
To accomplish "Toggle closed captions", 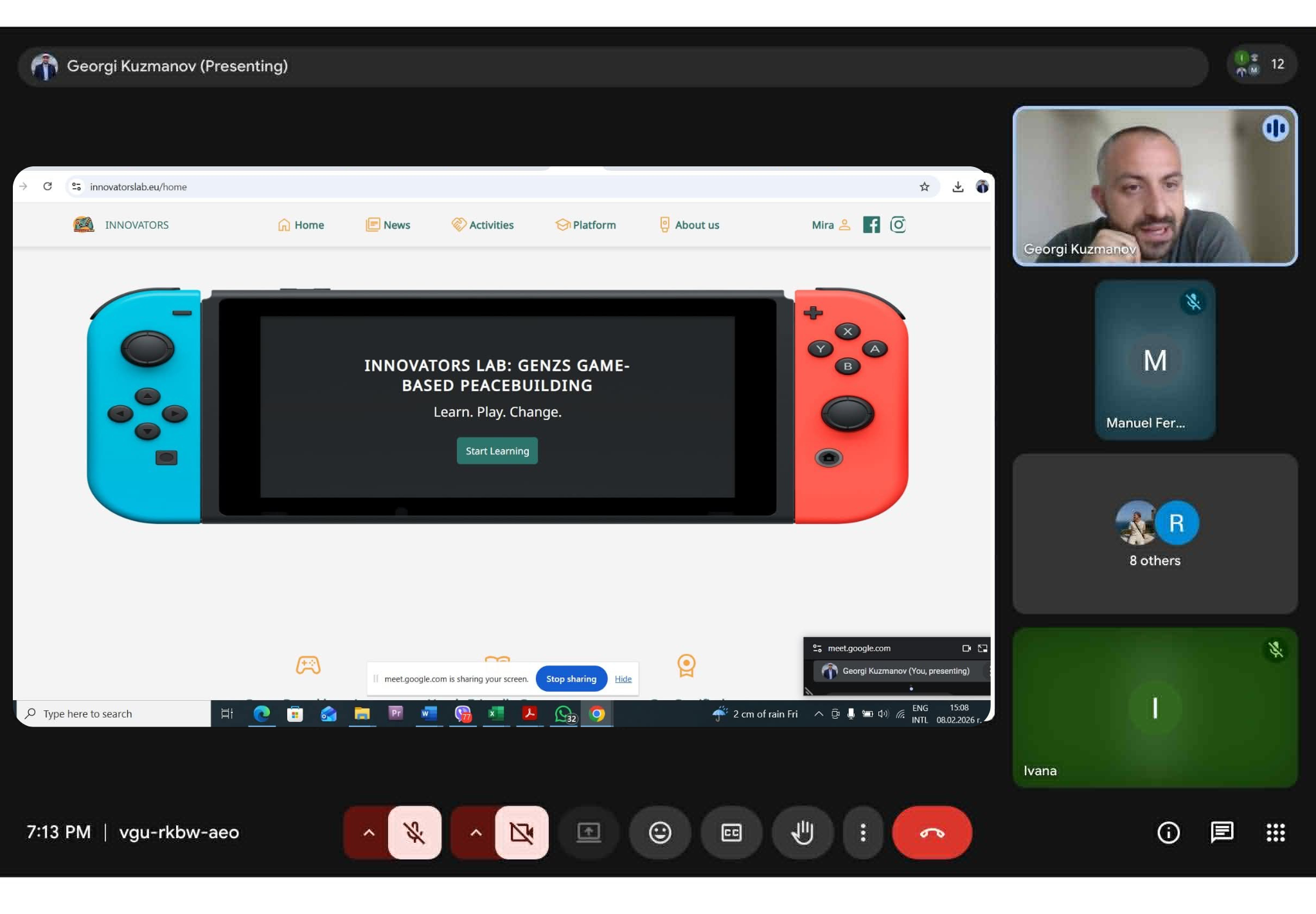I will (731, 832).
